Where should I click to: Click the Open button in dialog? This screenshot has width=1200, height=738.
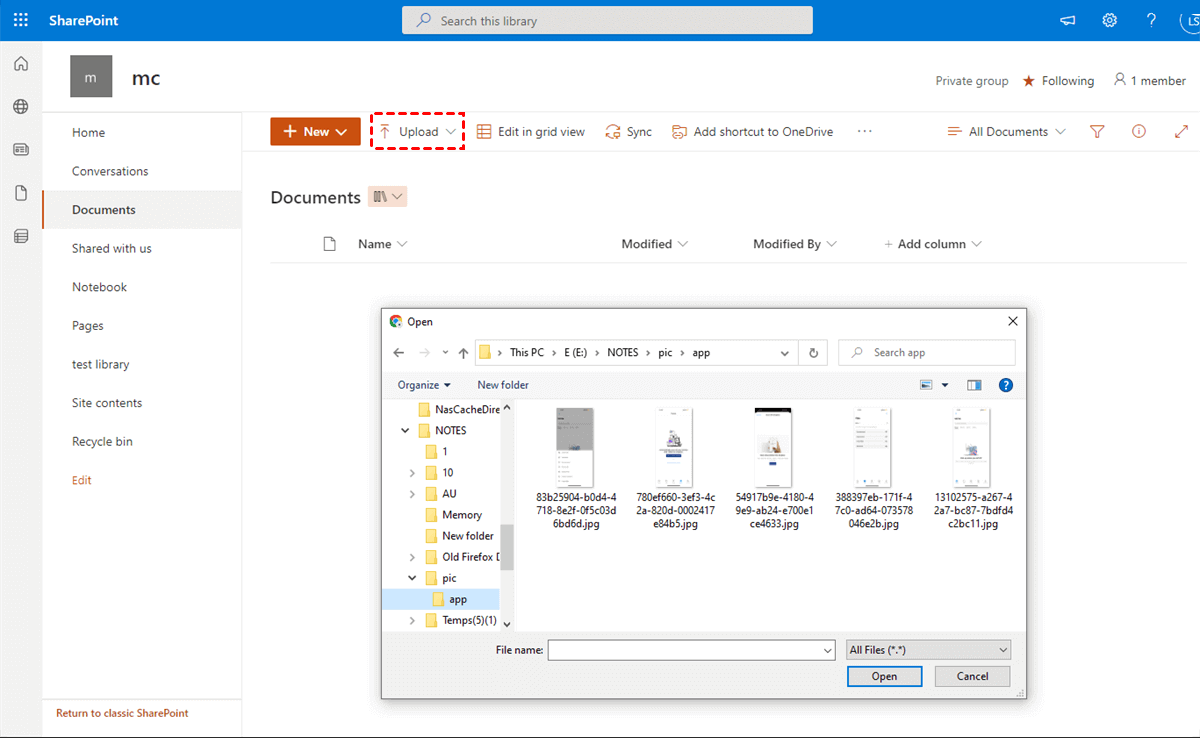[x=884, y=676]
